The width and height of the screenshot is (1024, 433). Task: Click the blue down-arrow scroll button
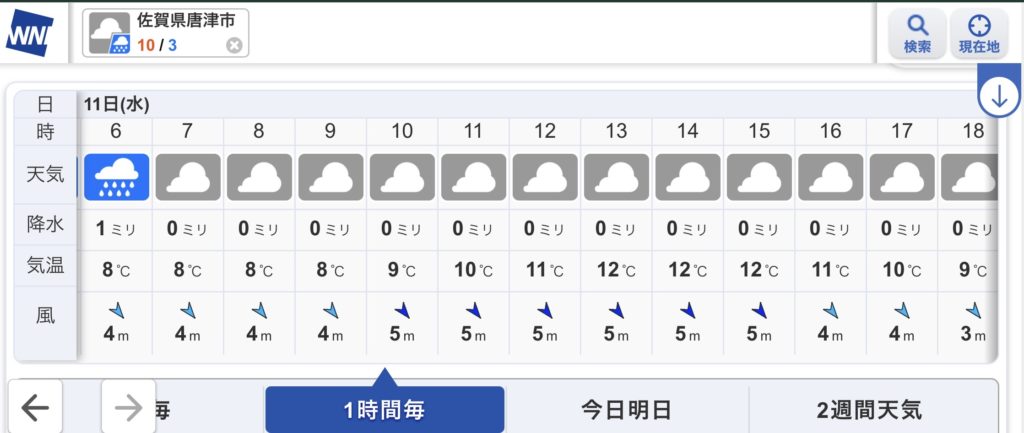click(x=999, y=96)
